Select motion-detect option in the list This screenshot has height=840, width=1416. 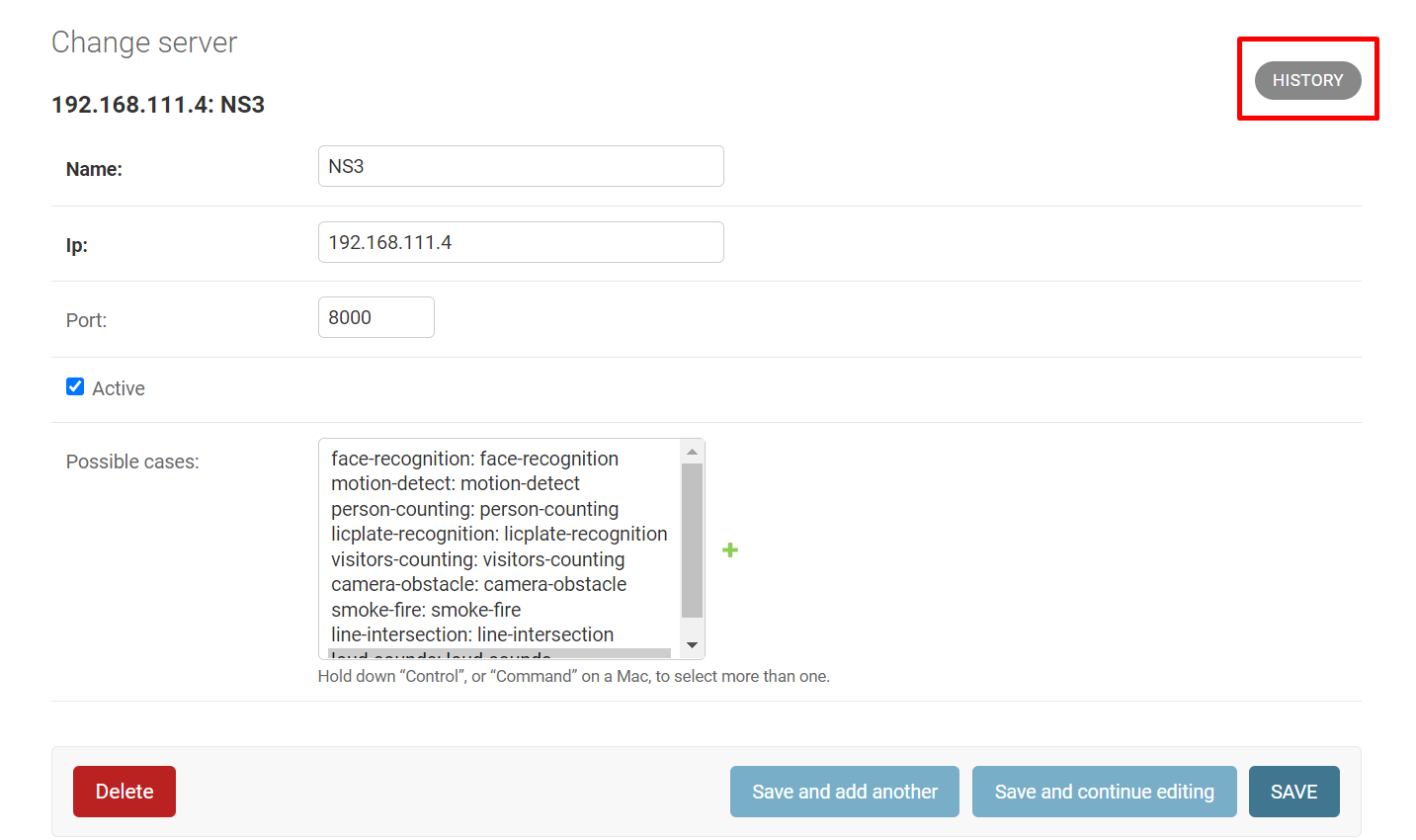(x=456, y=483)
